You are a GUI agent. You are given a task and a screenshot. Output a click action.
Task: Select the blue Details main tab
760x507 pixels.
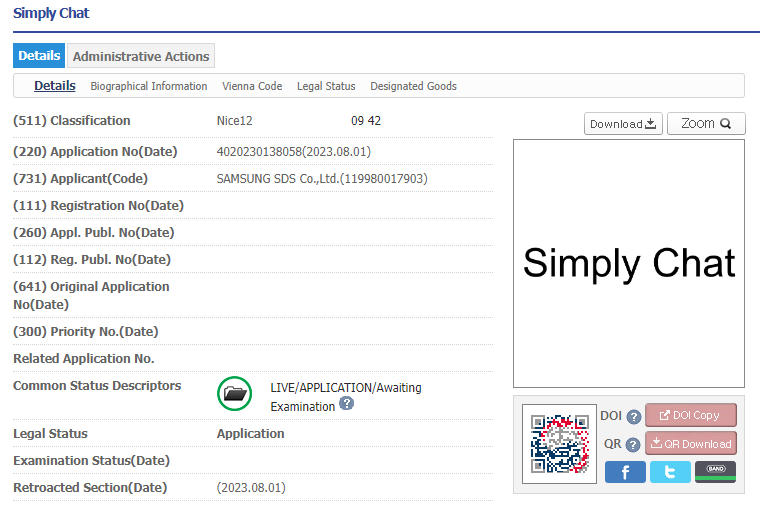tap(39, 56)
